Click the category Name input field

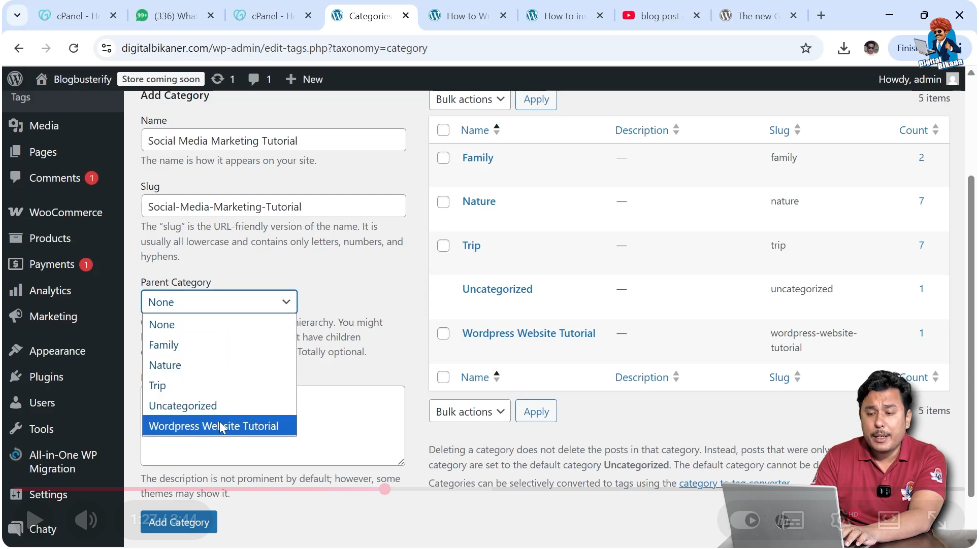[273, 141]
